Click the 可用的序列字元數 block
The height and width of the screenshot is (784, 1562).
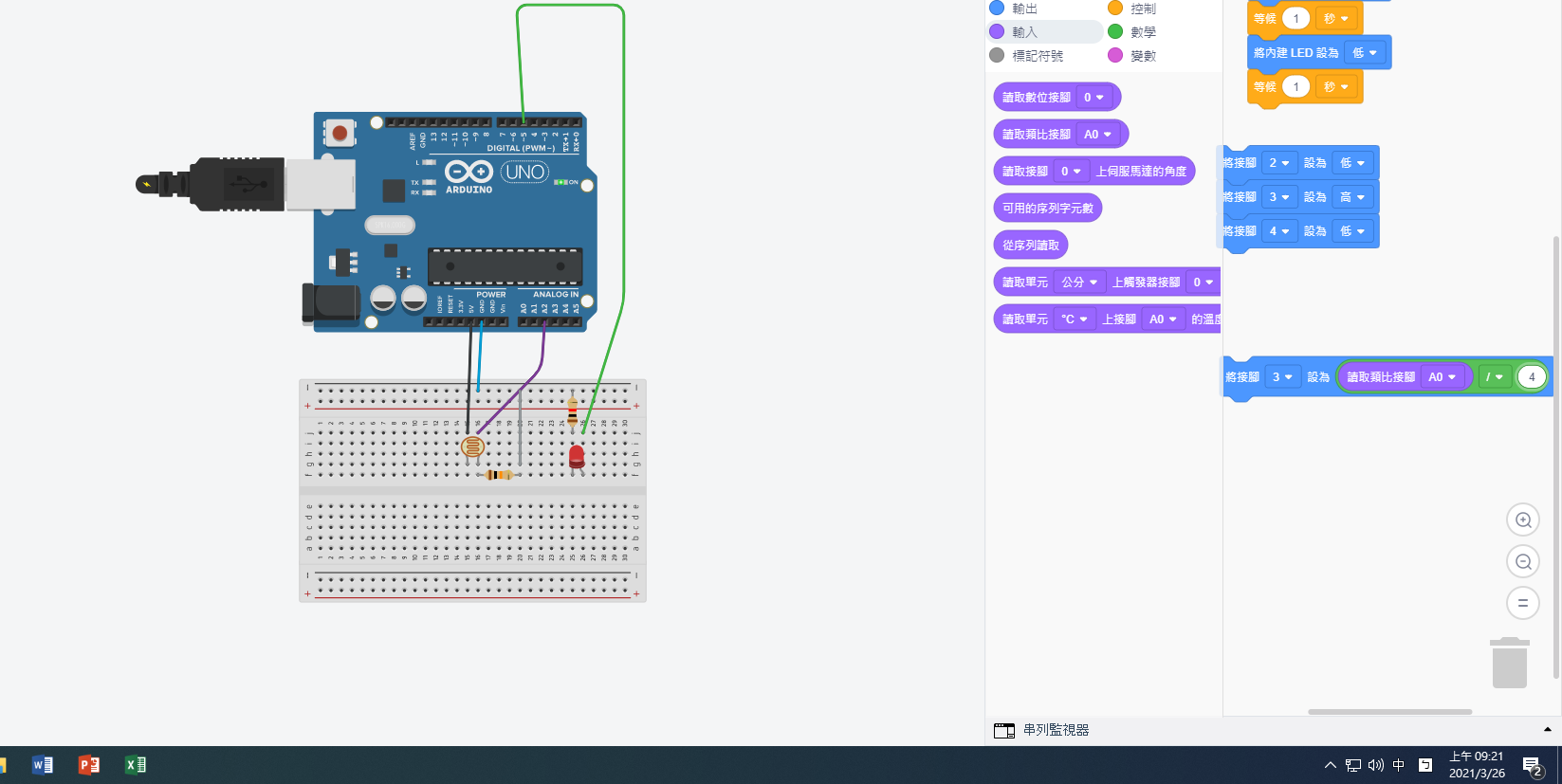[x=1047, y=209]
